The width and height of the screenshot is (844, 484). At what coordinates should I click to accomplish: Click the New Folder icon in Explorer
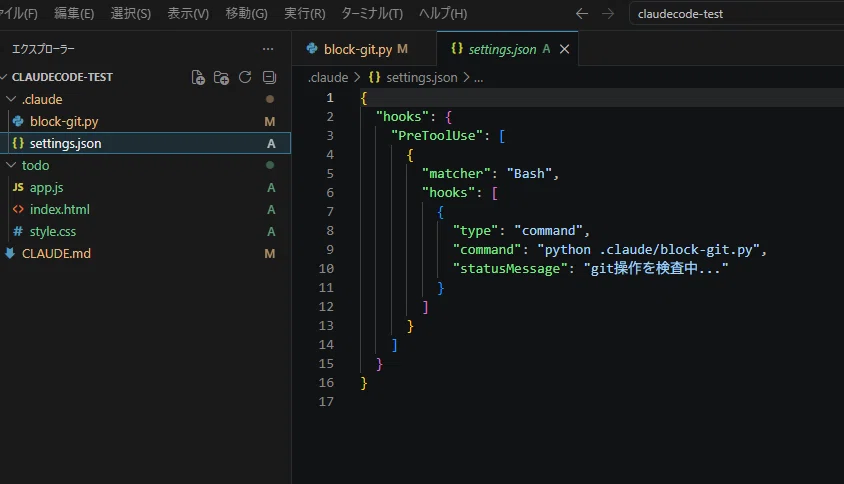point(221,78)
